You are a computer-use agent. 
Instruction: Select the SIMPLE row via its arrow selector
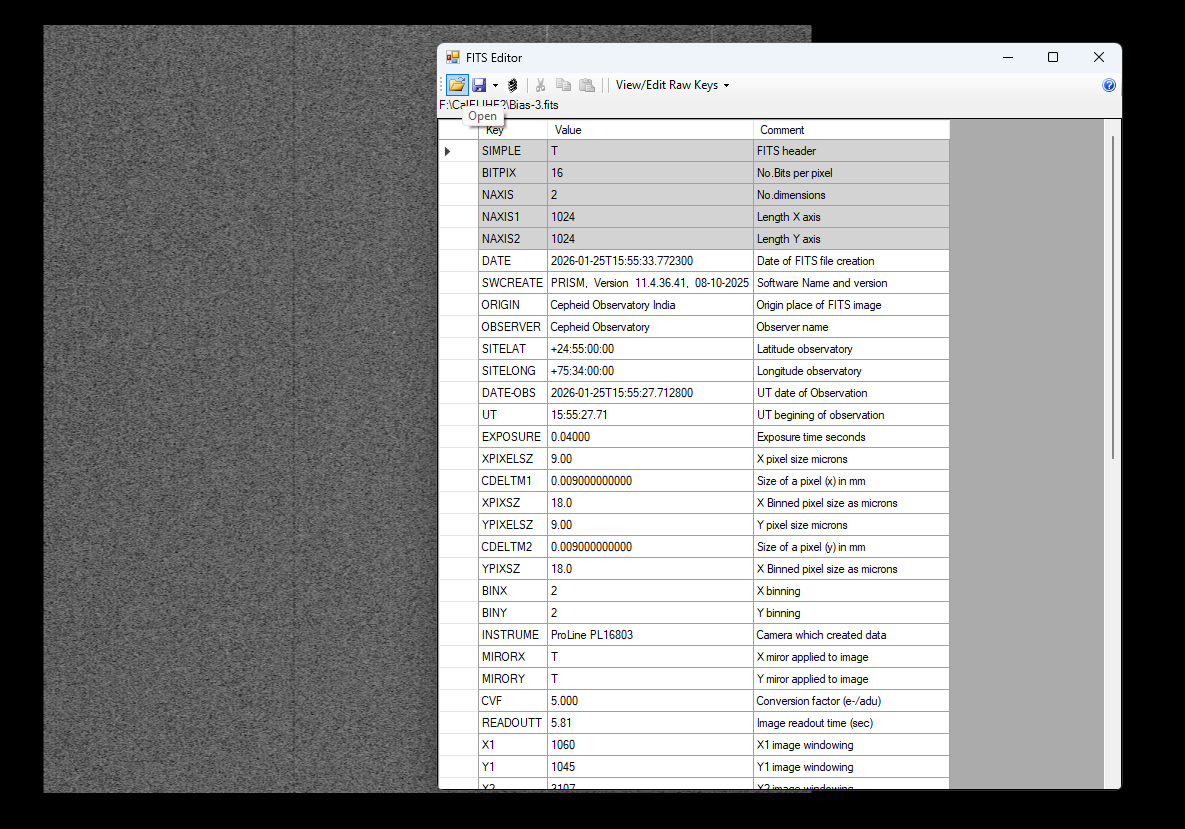coord(448,151)
